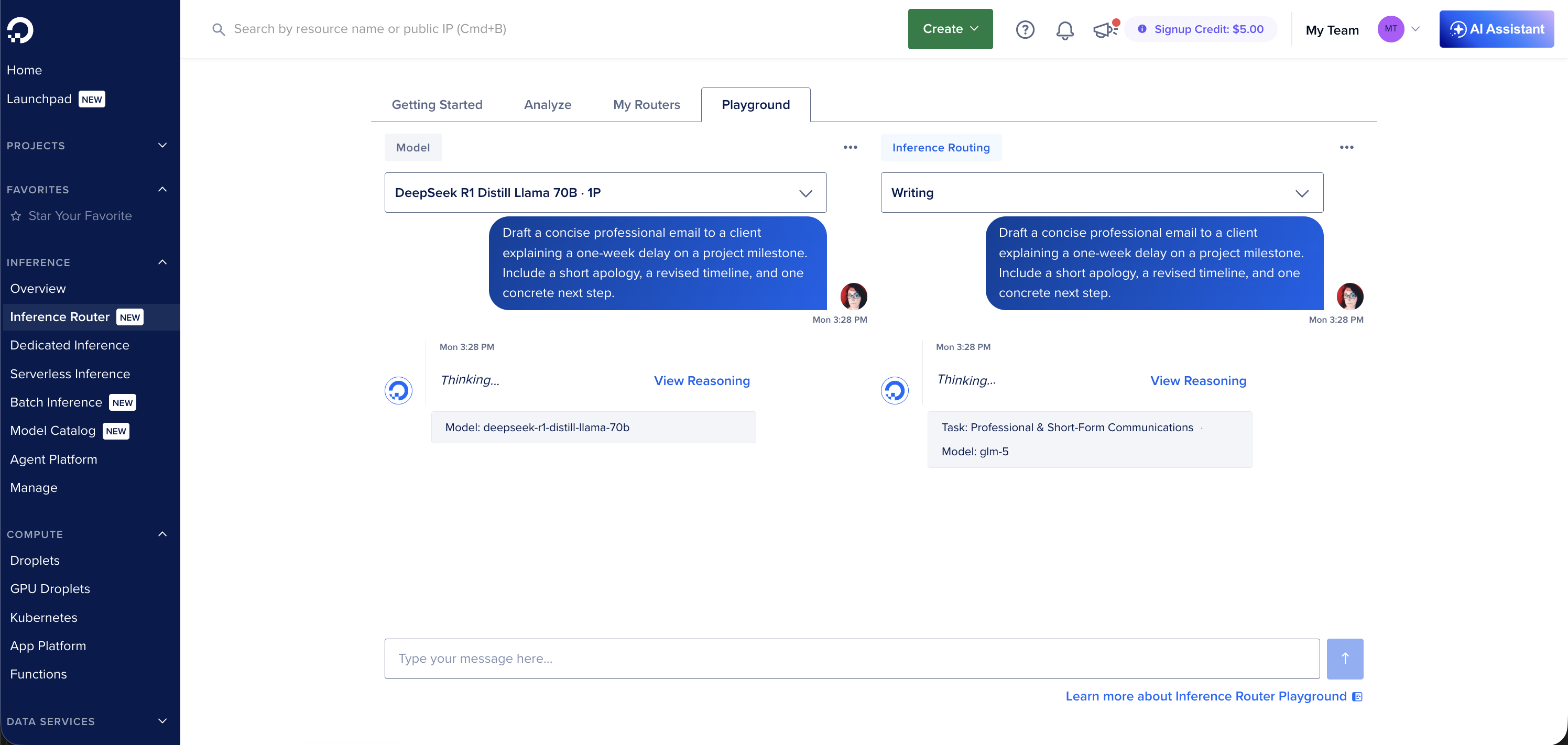Open Launchpad in sidebar
Viewport: 1568px width, 745px height.
point(39,98)
